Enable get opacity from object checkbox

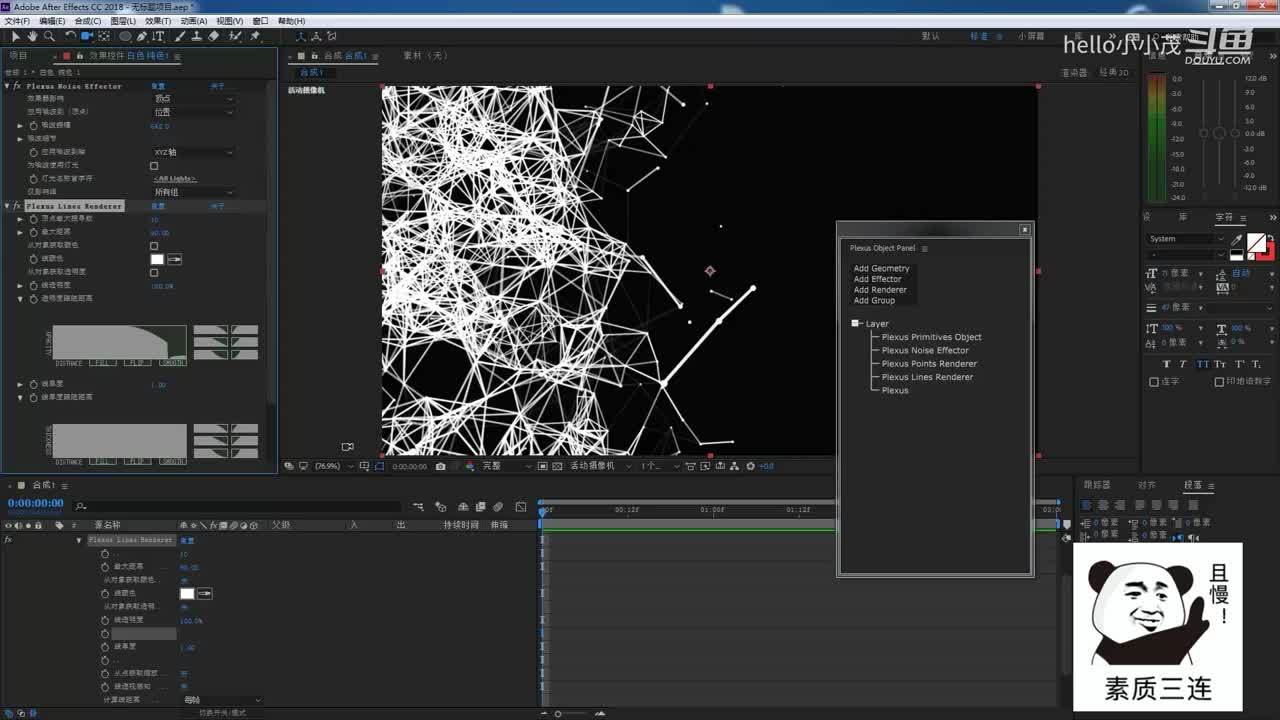[154, 272]
